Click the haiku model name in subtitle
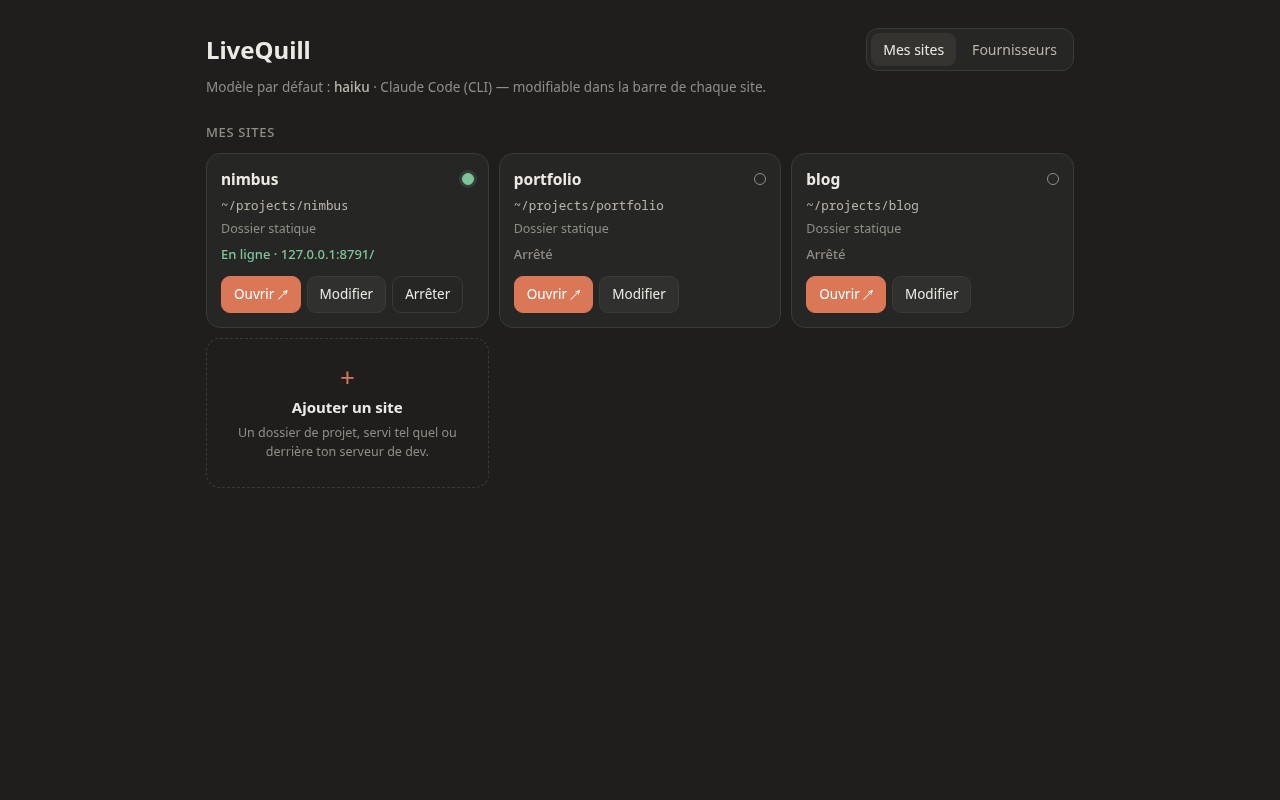Screen dimensions: 1280x800 click(x=352, y=87)
